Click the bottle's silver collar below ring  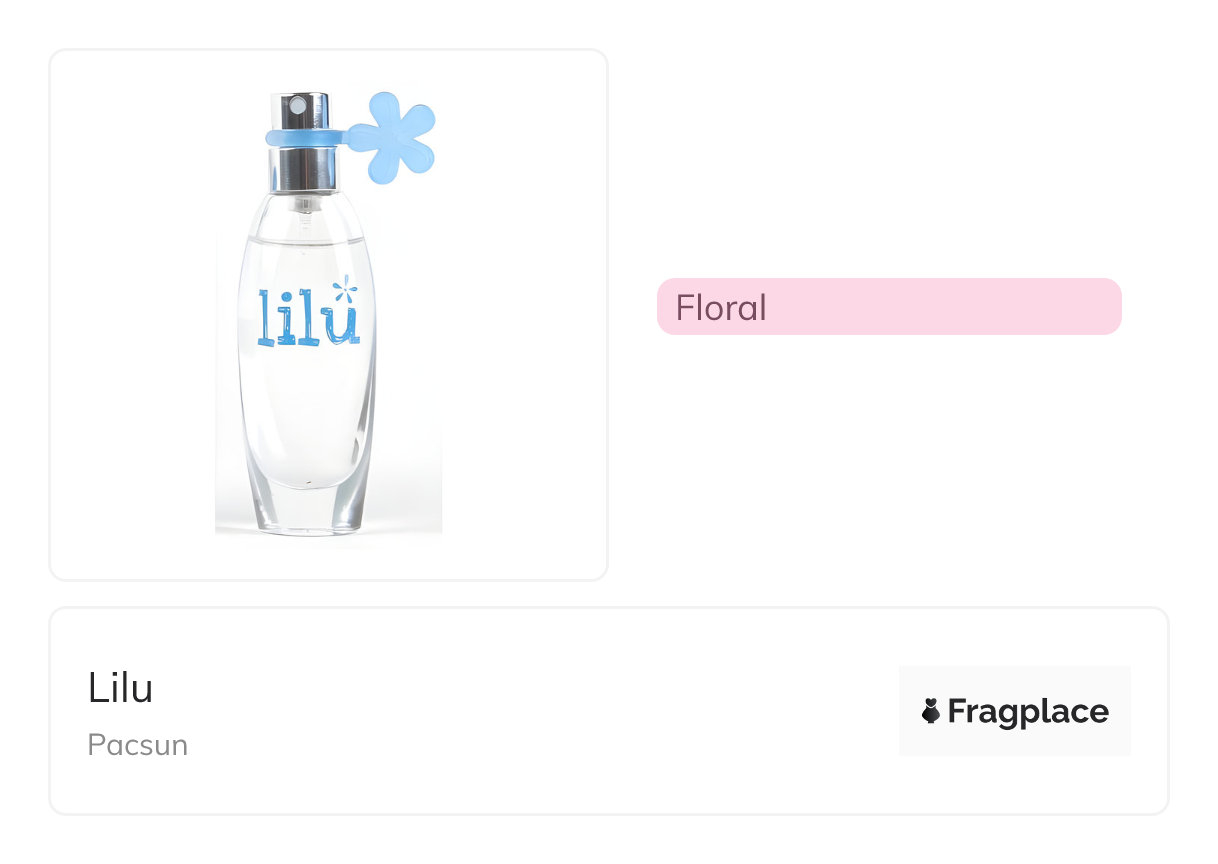tap(298, 168)
